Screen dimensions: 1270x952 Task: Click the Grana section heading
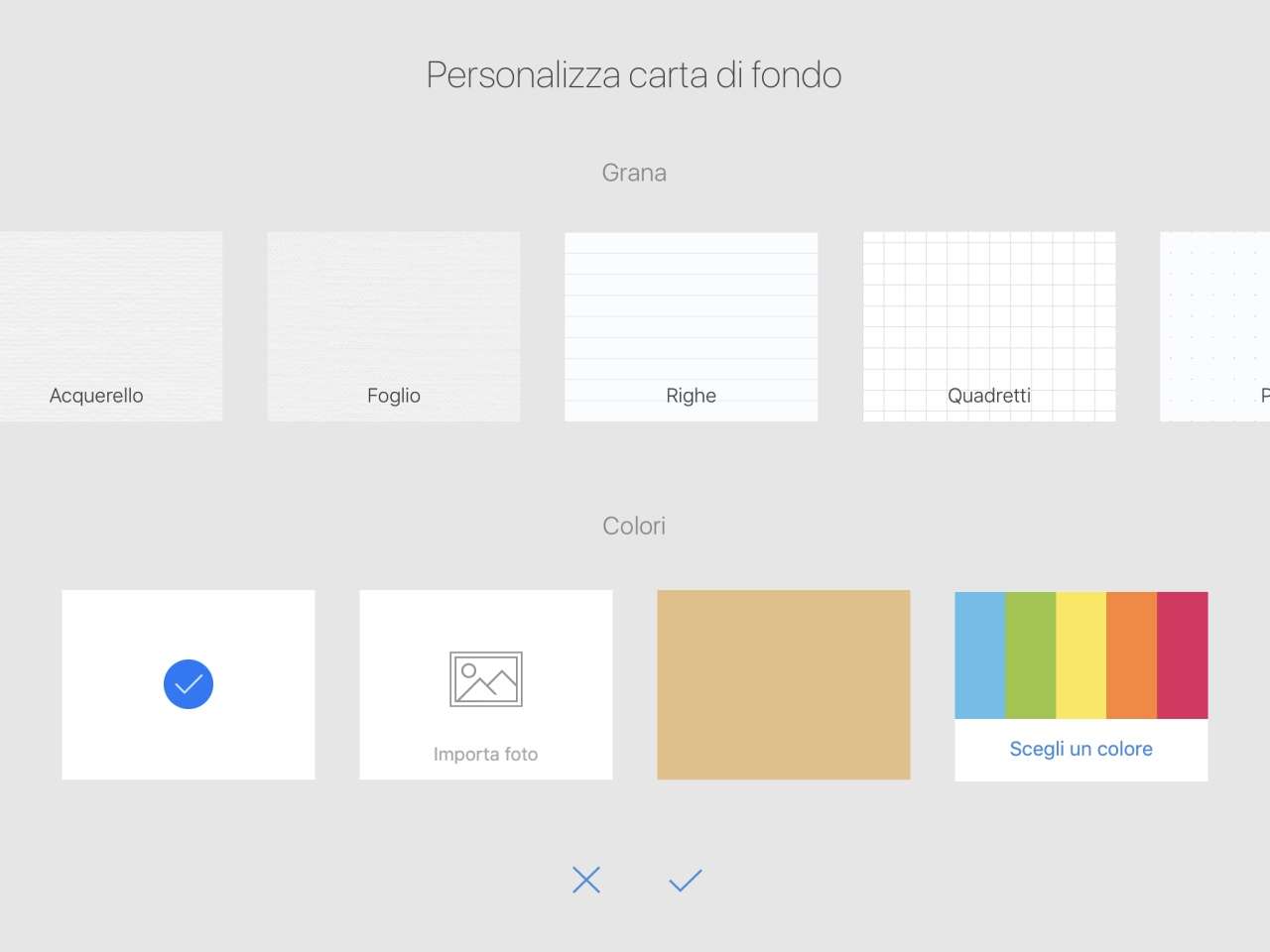(x=634, y=173)
